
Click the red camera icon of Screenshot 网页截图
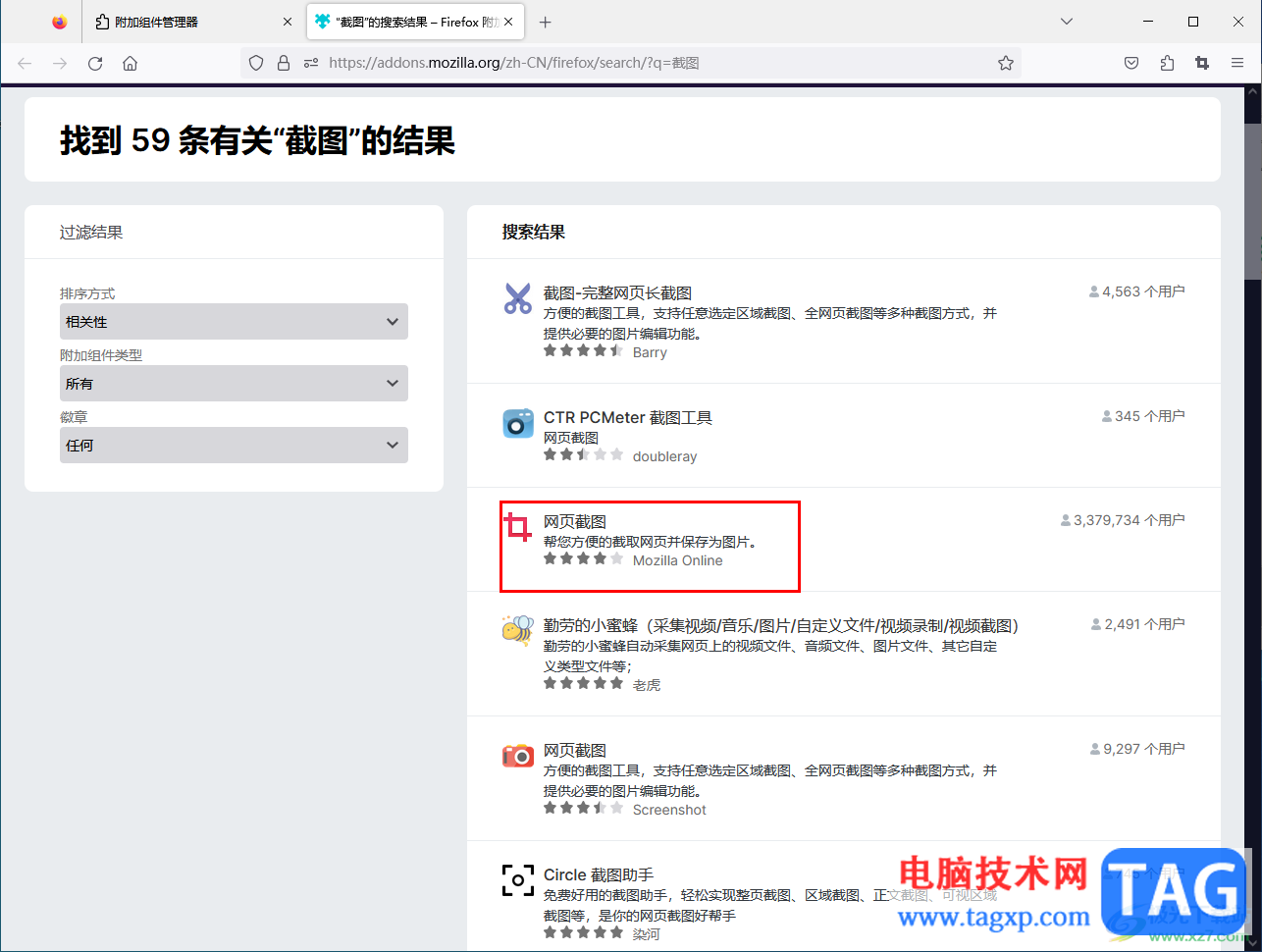pyautogui.click(x=517, y=756)
